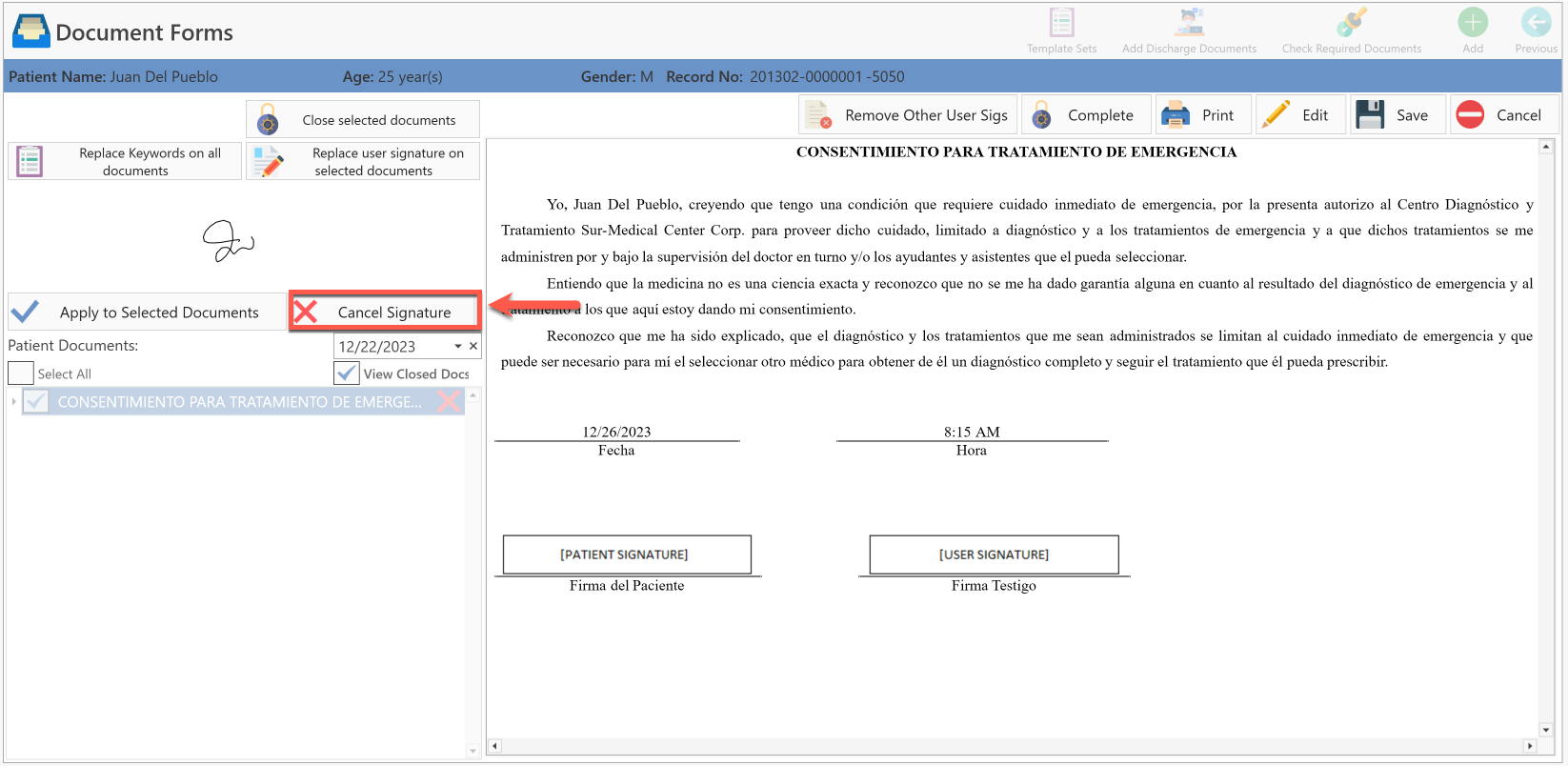Screen dimensions: 1568x766
Task: Click Remove Other User Sigs button
Action: [x=908, y=115]
